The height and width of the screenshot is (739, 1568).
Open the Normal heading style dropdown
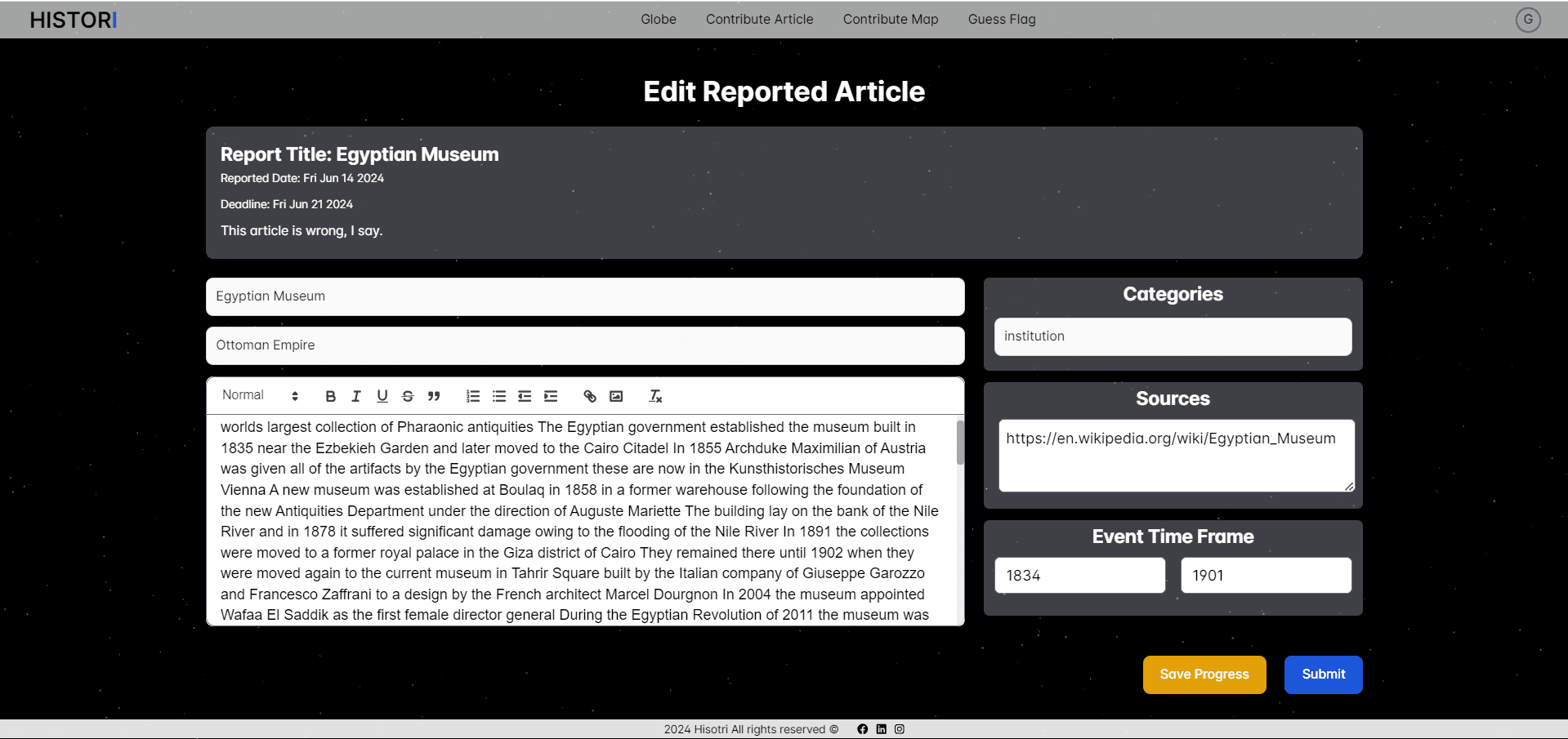260,395
